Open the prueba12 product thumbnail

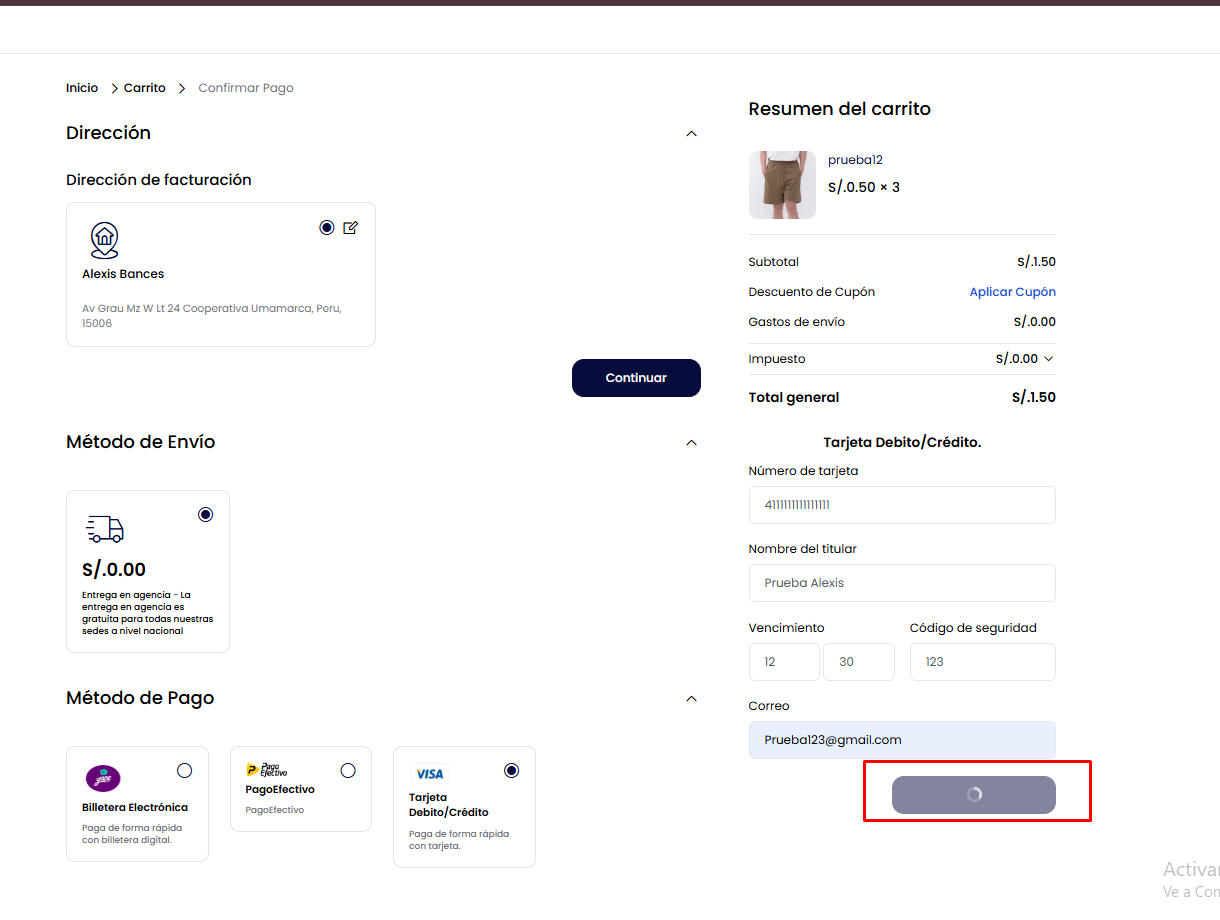(x=782, y=185)
